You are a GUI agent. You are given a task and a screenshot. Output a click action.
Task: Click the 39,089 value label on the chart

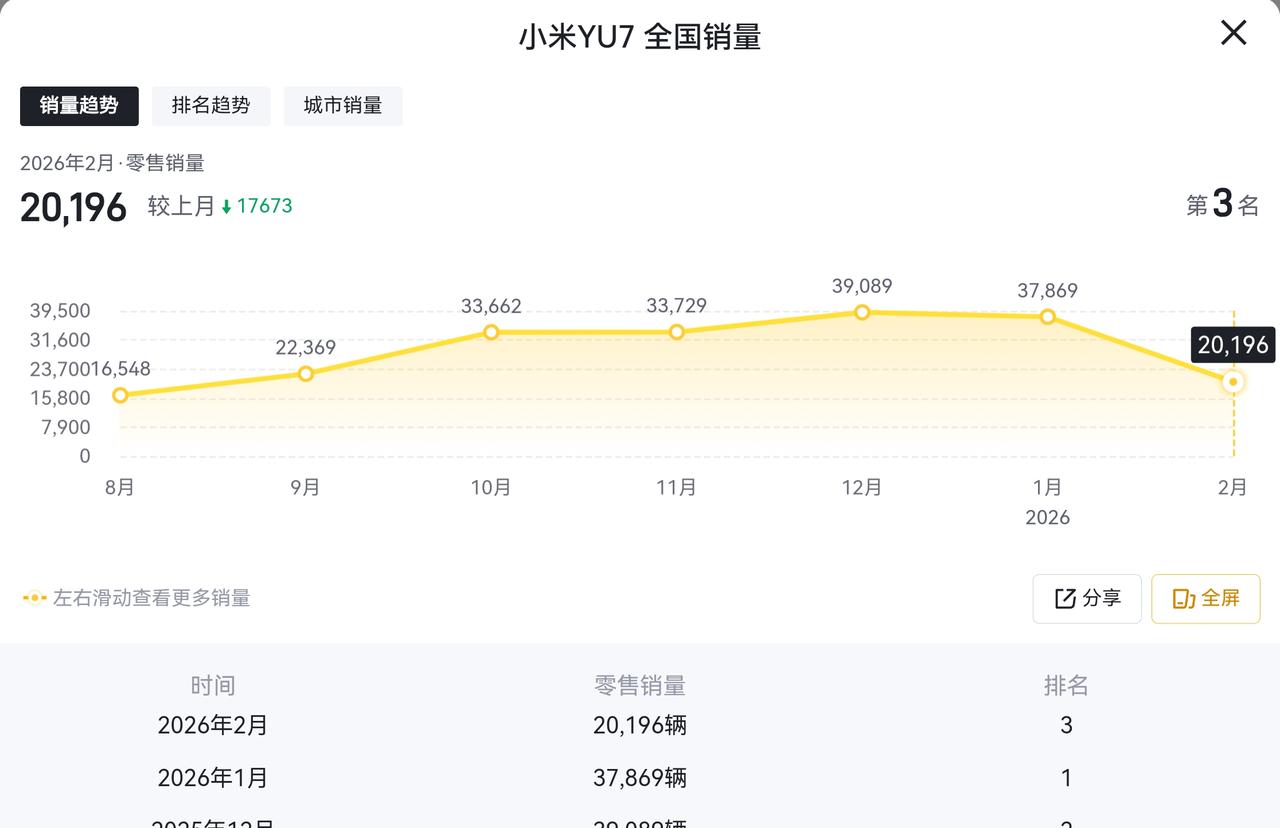click(x=862, y=286)
